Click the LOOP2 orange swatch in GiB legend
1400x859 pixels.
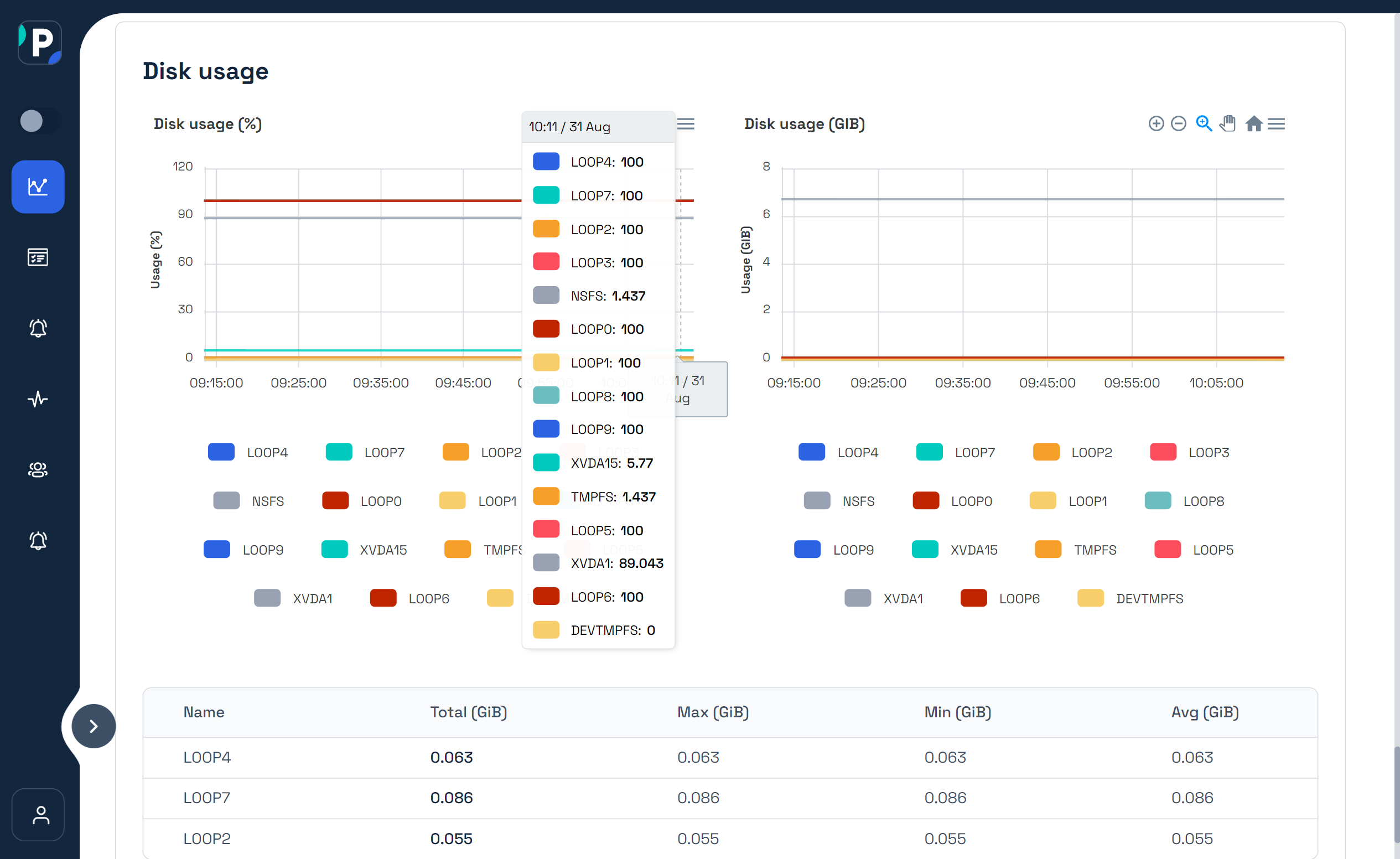point(1046,452)
